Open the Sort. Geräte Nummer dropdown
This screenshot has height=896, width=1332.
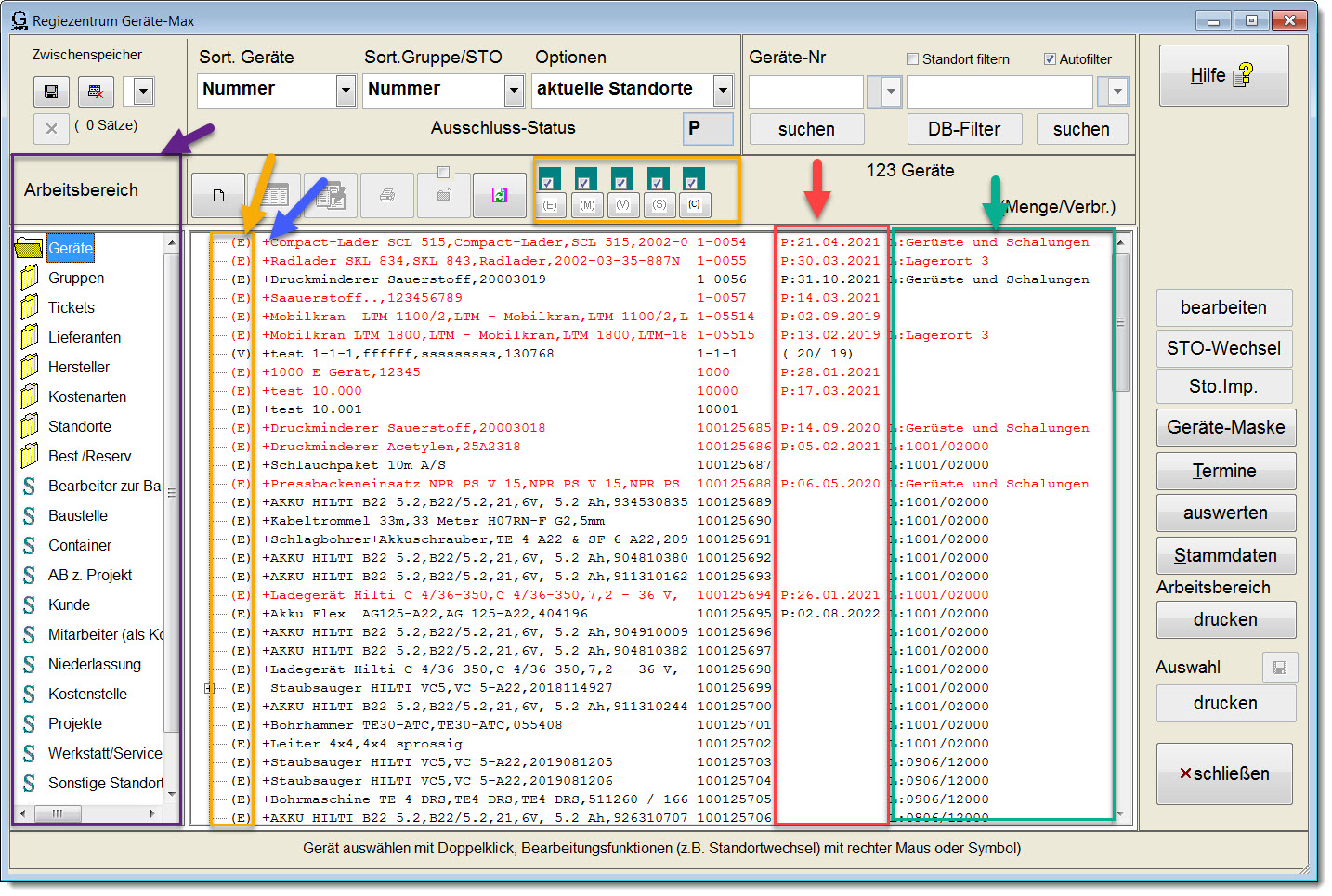pyautogui.click(x=346, y=91)
